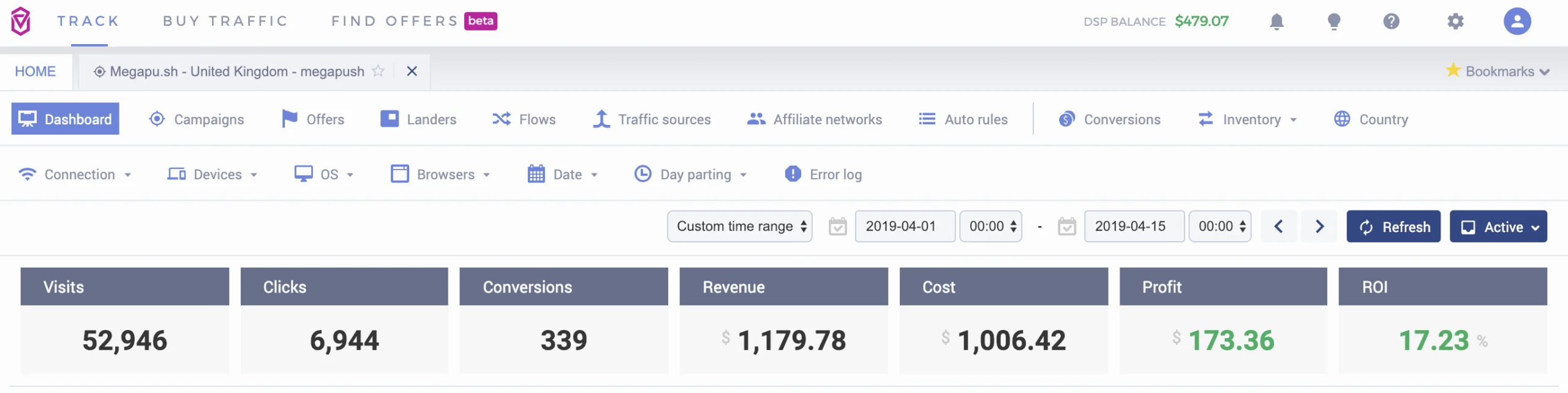Open the HOME tab

coord(36,72)
